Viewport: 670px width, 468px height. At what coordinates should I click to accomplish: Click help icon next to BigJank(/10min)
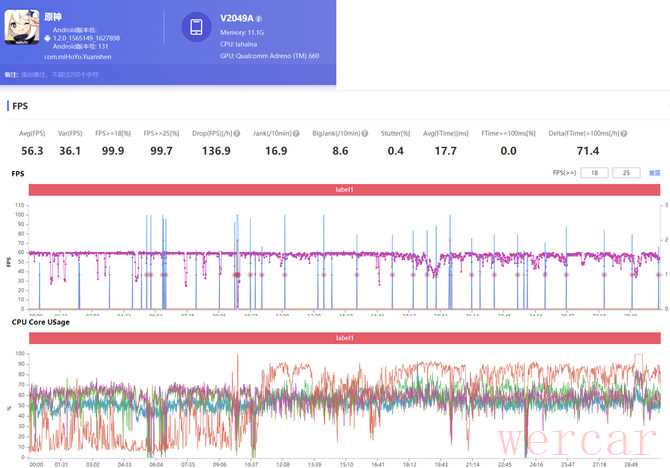click(x=366, y=133)
